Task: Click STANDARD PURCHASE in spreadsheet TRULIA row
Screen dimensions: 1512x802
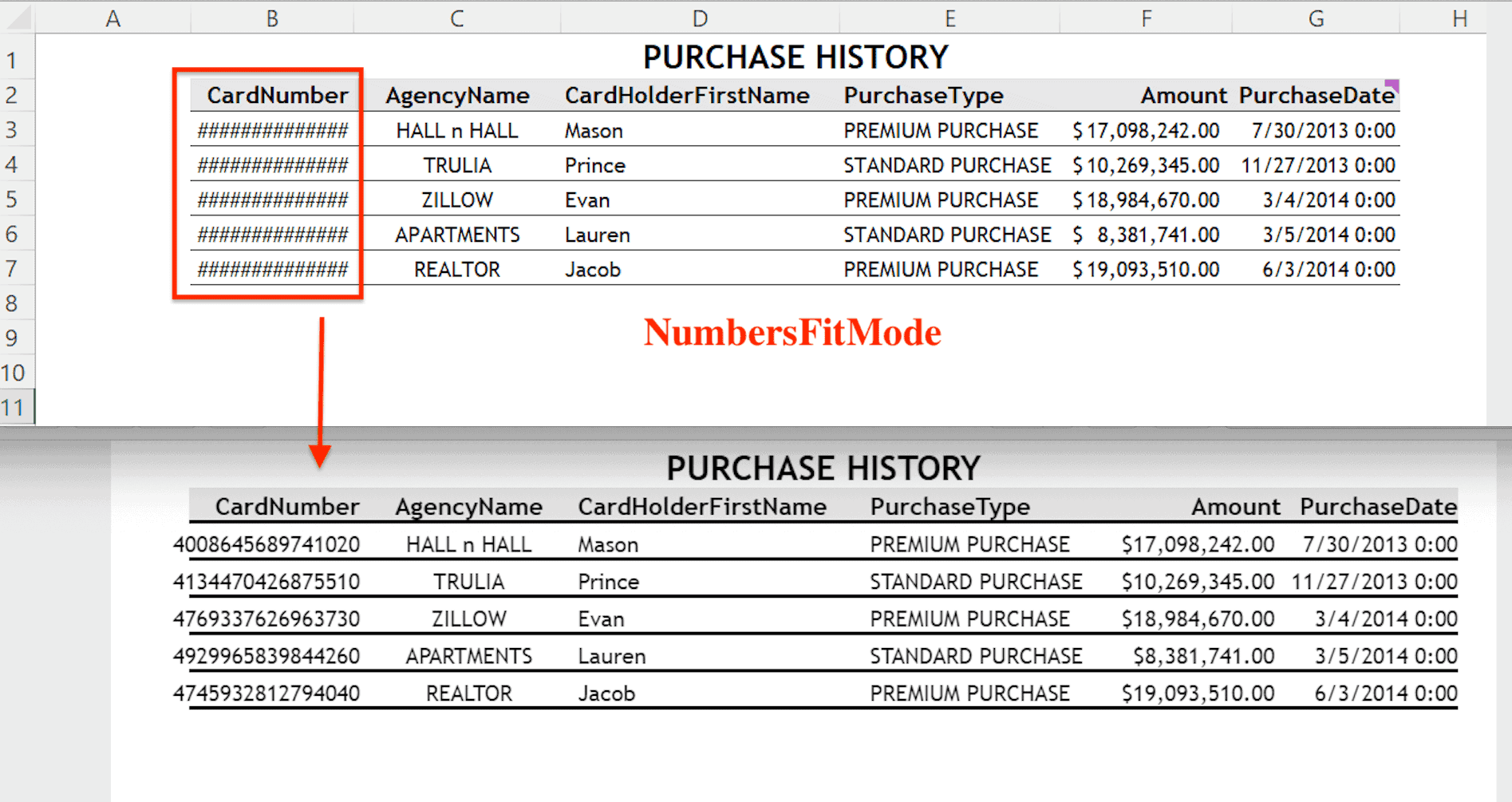Action: (947, 165)
